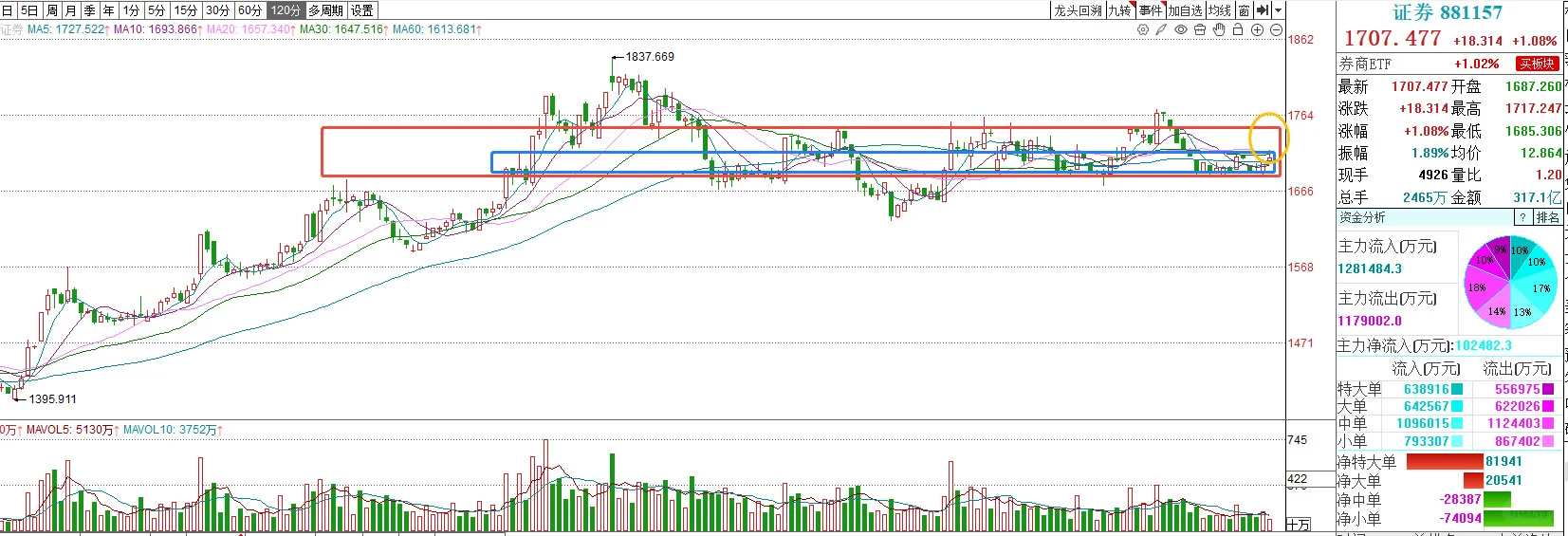Click 净小单 green bar -74094
1568x536 pixels.
click(x=1520, y=518)
